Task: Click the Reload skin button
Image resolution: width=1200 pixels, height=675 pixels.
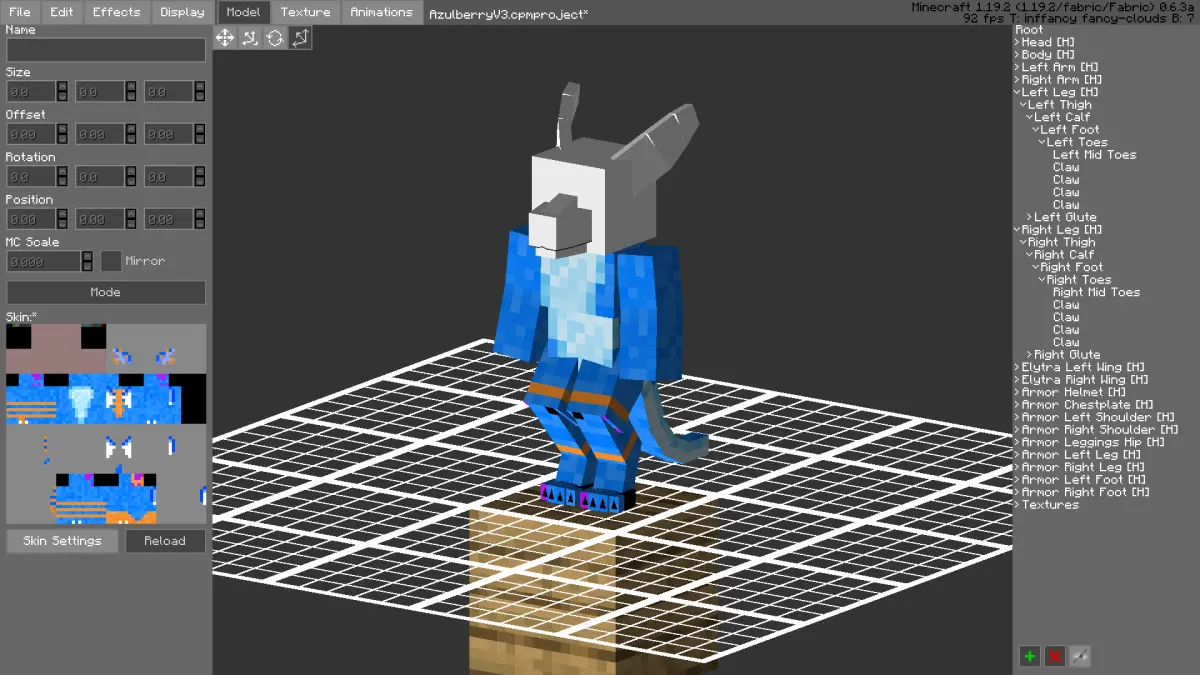Action: point(165,541)
